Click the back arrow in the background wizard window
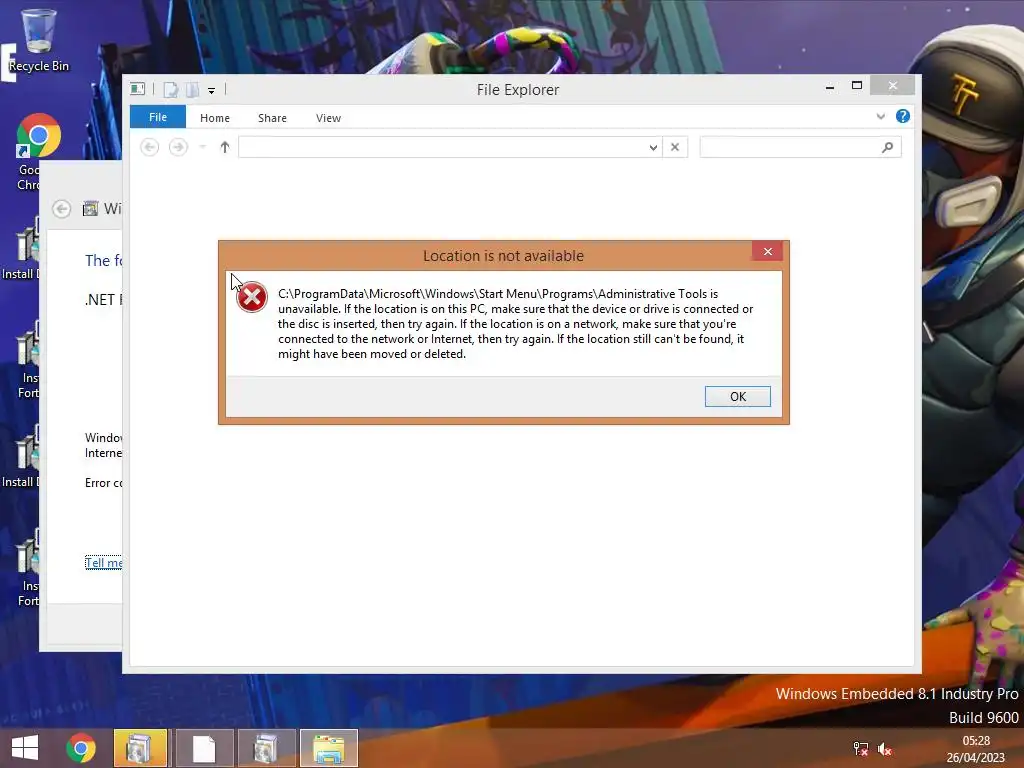1024x768 pixels. point(61,209)
